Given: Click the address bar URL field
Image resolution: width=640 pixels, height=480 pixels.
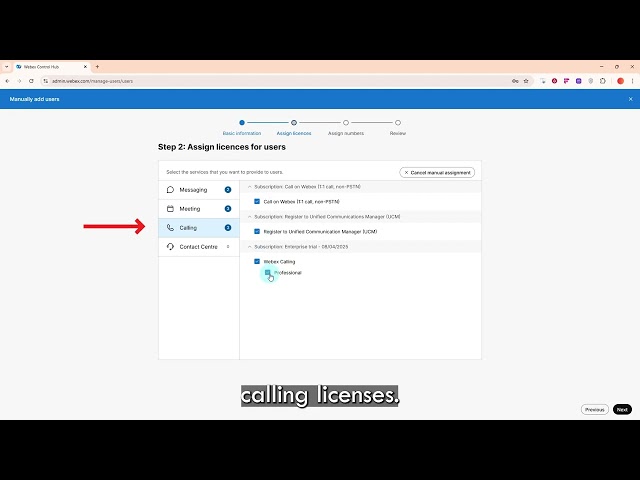Looking at the screenshot, I should click(x=278, y=81).
